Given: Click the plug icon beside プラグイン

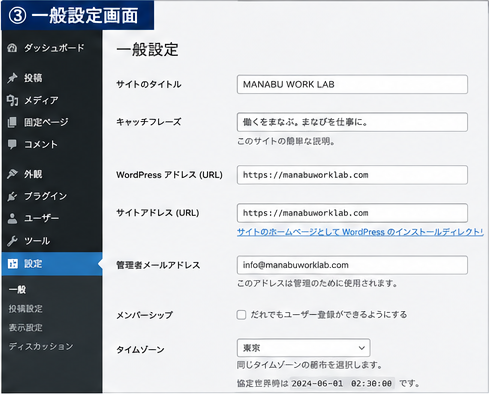Looking at the screenshot, I should pos(12,196).
